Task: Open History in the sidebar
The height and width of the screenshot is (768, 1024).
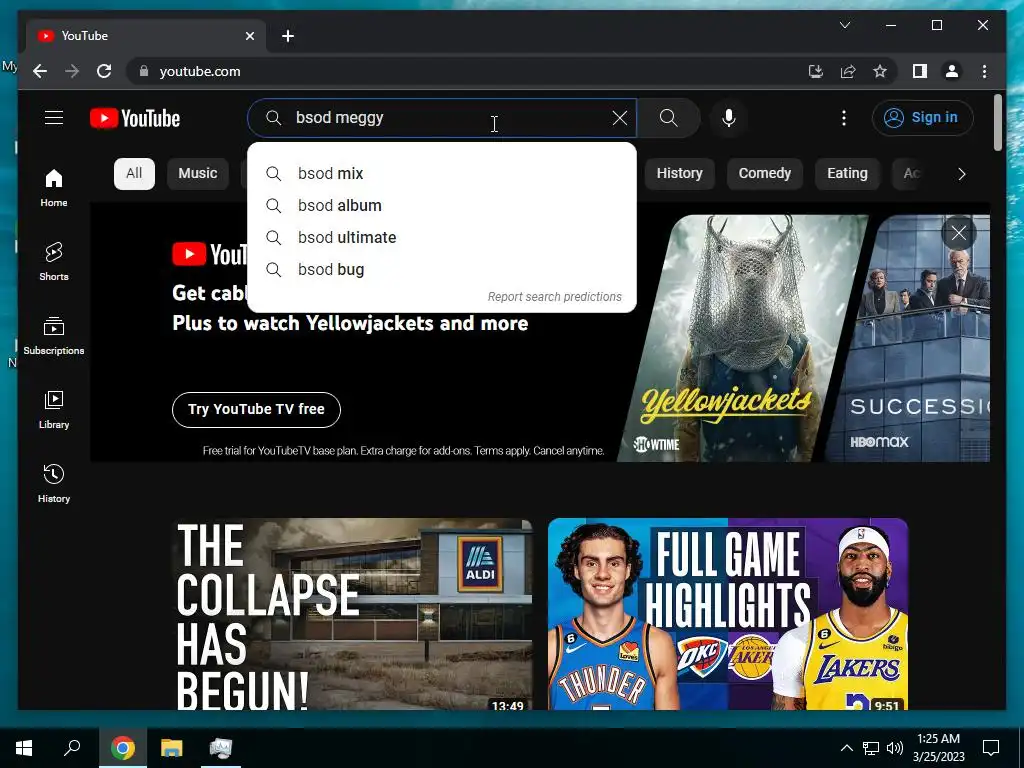Action: click(54, 484)
